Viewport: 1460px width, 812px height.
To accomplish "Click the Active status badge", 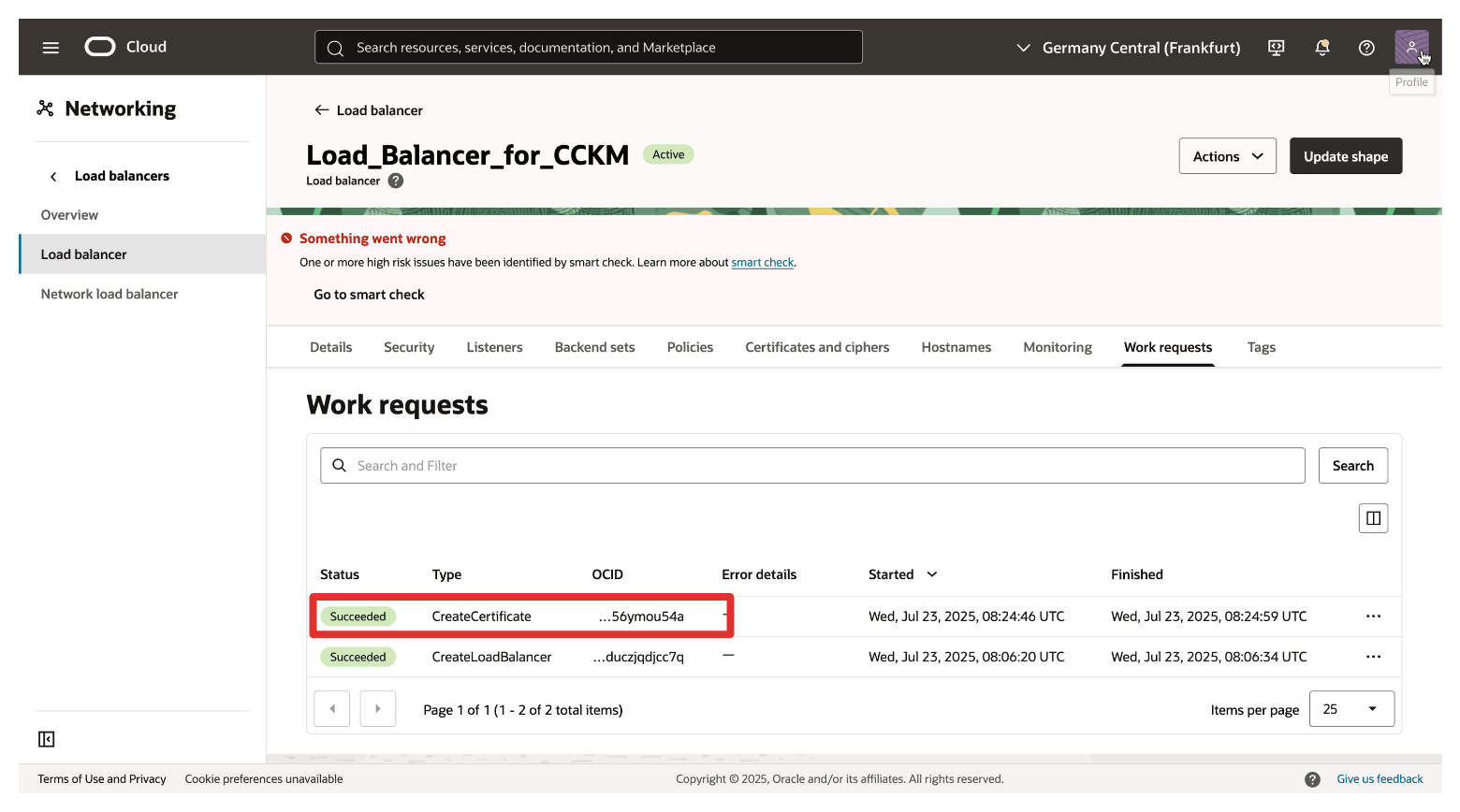I will (x=668, y=154).
